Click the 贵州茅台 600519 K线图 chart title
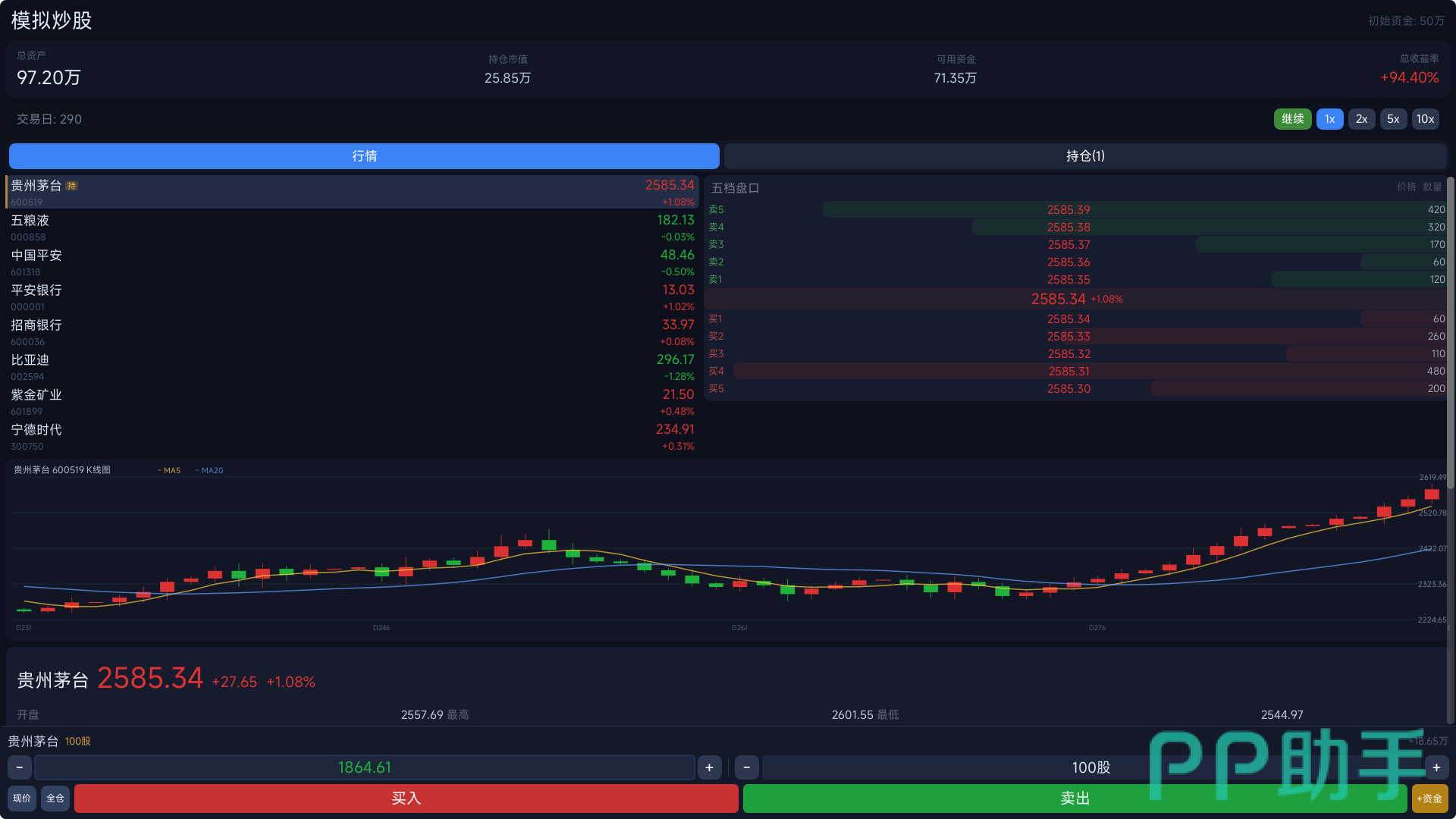 tap(62, 470)
